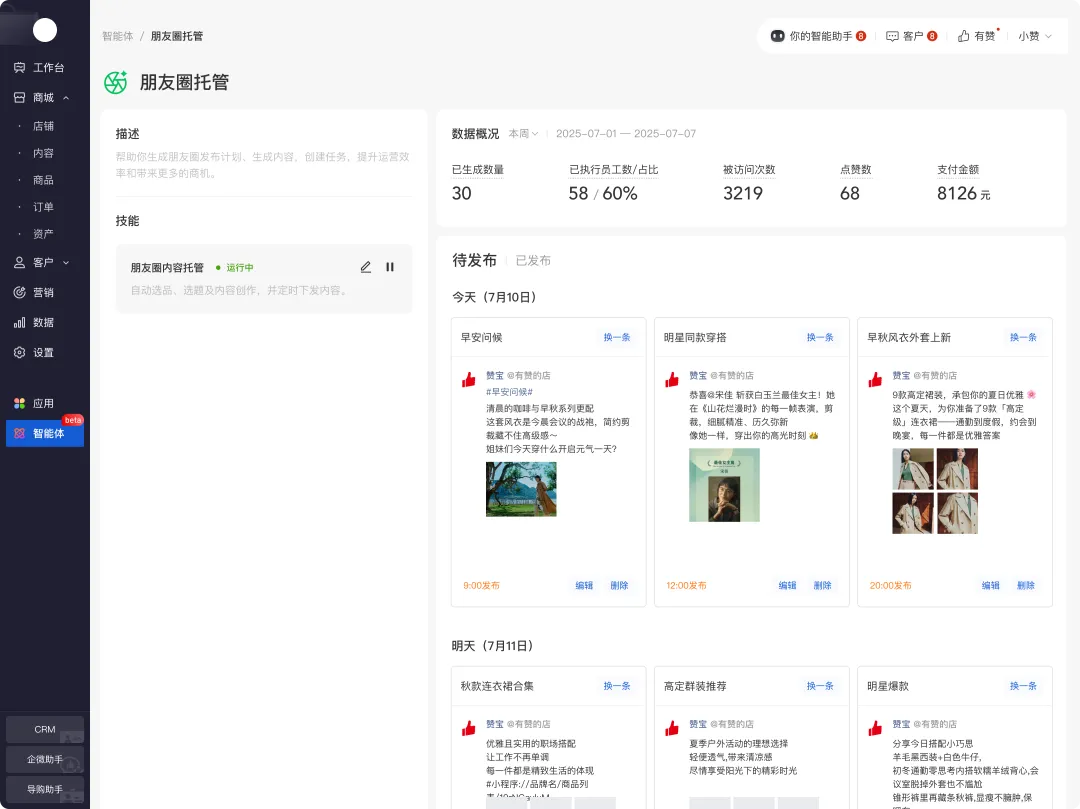Screen dimensions: 1080x809
Task: Click 删除 on the 明星同款穿搭 card
Action: click(x=822, y=586)
